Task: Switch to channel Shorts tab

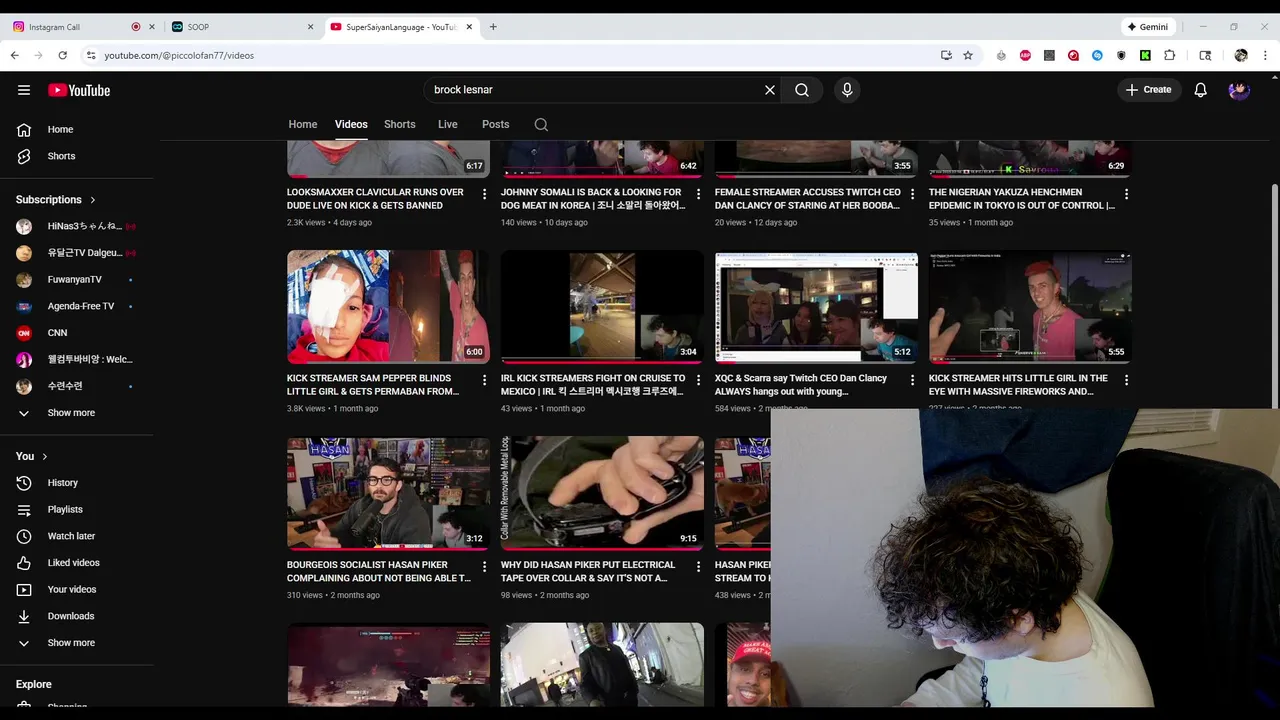Action: tap(400, 124)
